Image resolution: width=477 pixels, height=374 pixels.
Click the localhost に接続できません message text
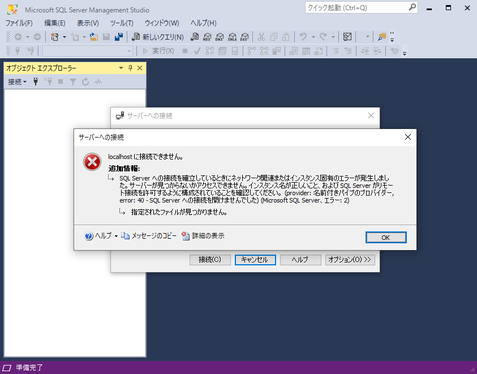click(x=145, y=157)
